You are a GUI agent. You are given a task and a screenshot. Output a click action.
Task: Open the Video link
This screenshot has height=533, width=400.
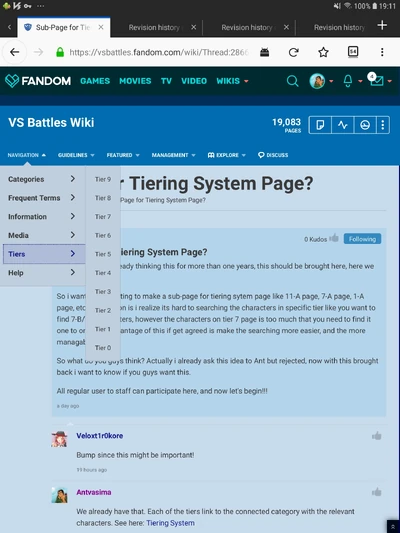point(194,81)
